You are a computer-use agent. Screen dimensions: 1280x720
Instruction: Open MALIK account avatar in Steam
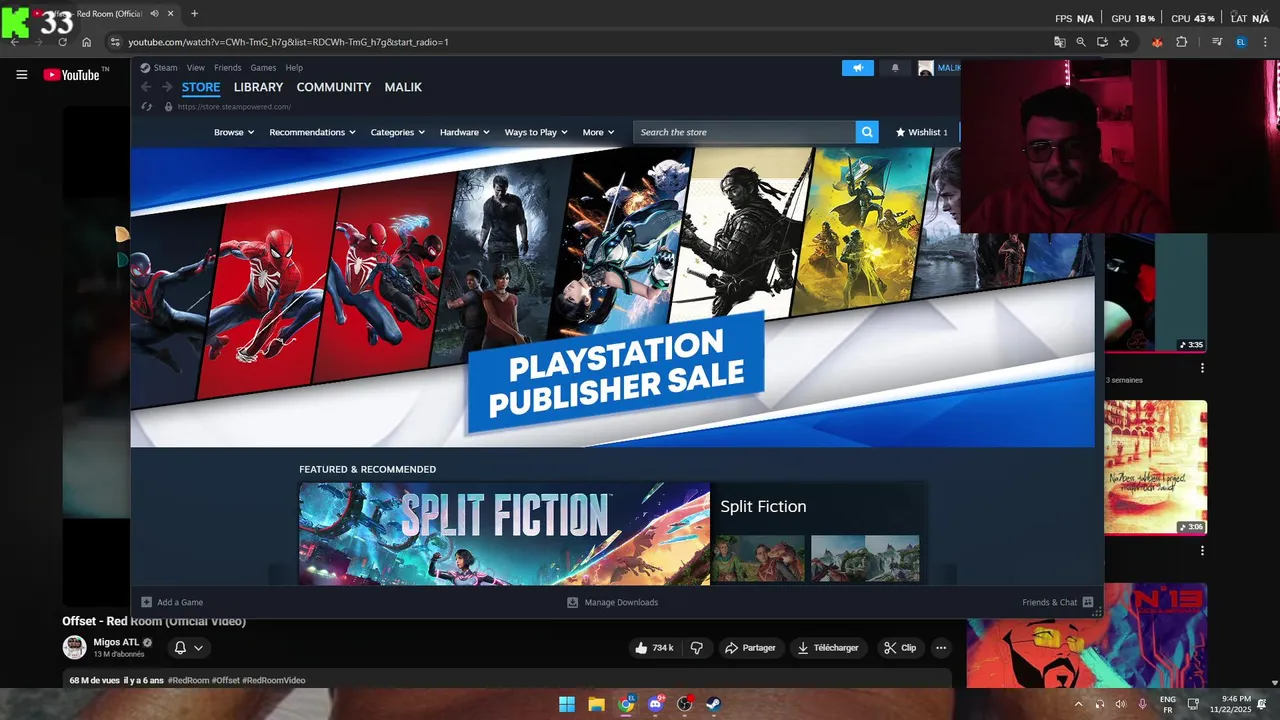[926, 68]
